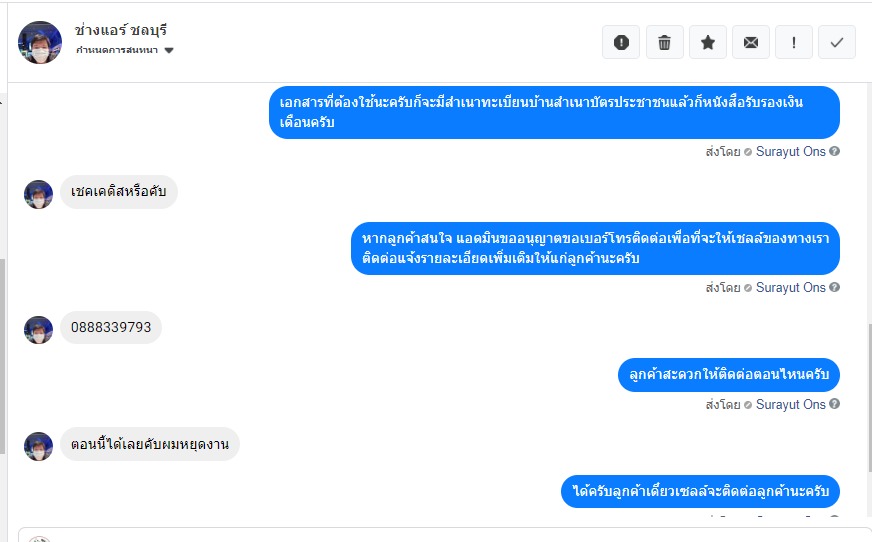
Task: Click avatar beside the phone number message
Action: pos(38,329)
